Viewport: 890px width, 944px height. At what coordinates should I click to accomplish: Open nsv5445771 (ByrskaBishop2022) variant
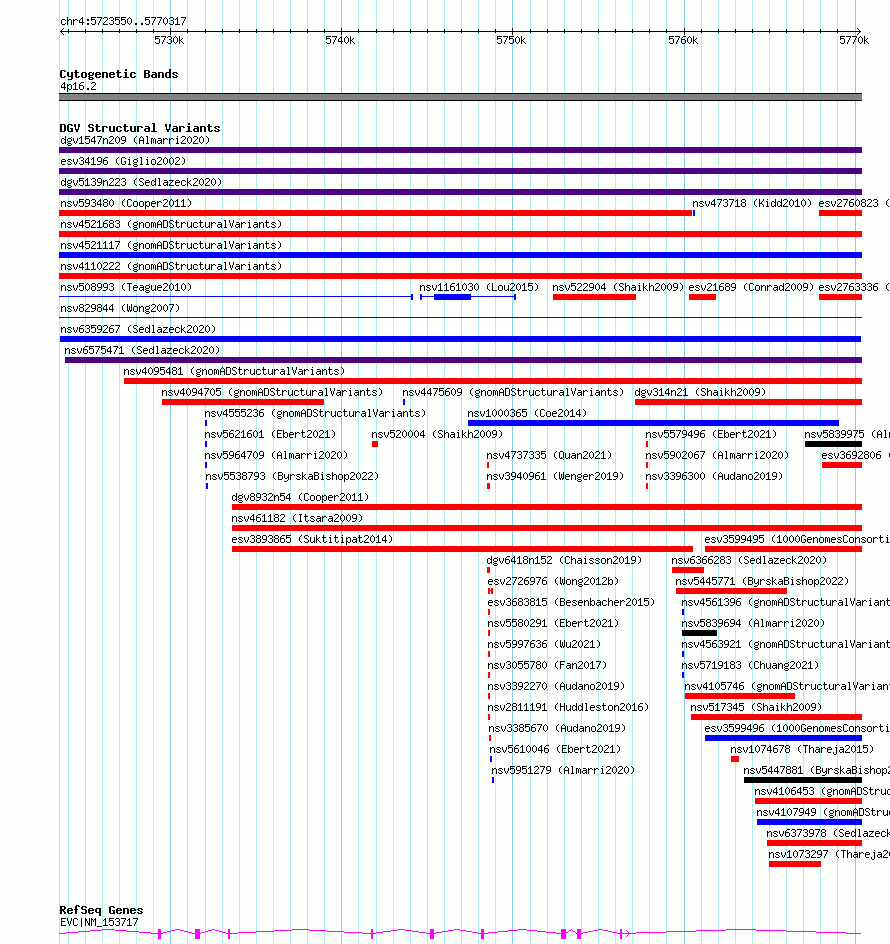762,582
